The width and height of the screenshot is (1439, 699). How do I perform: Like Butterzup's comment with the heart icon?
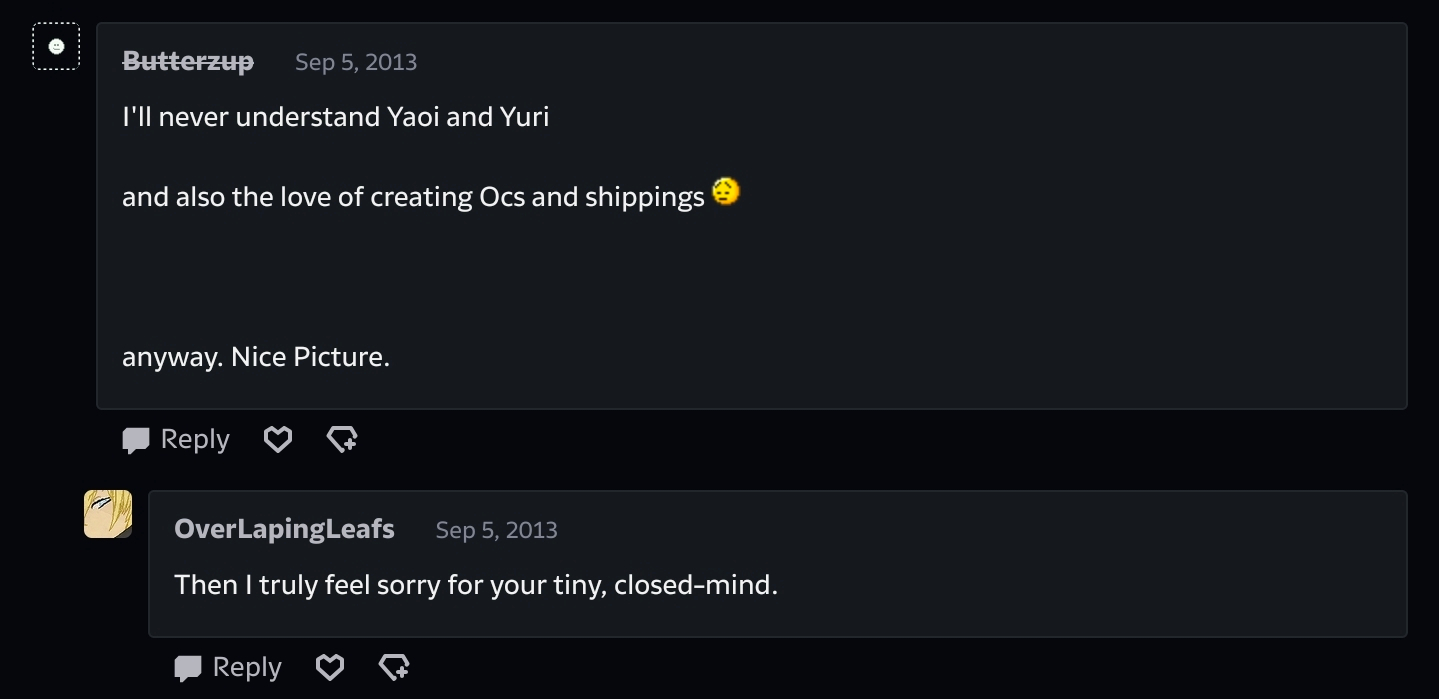pos(277,439)
